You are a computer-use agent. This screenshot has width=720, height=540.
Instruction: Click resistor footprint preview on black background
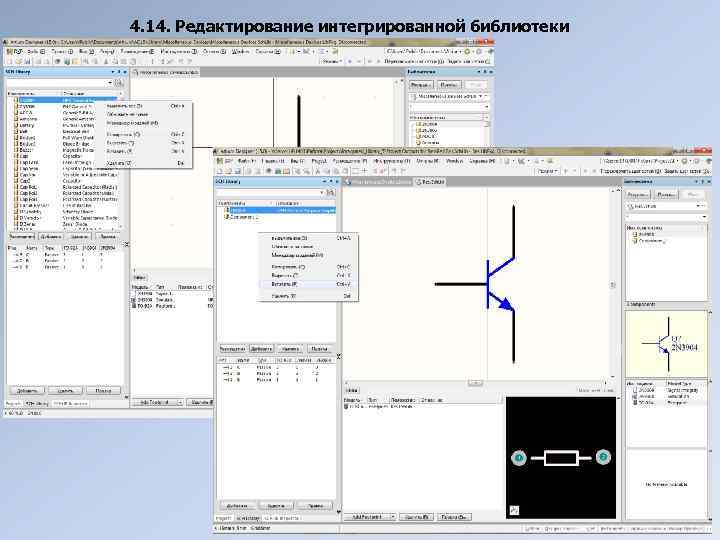coord(561,458)
